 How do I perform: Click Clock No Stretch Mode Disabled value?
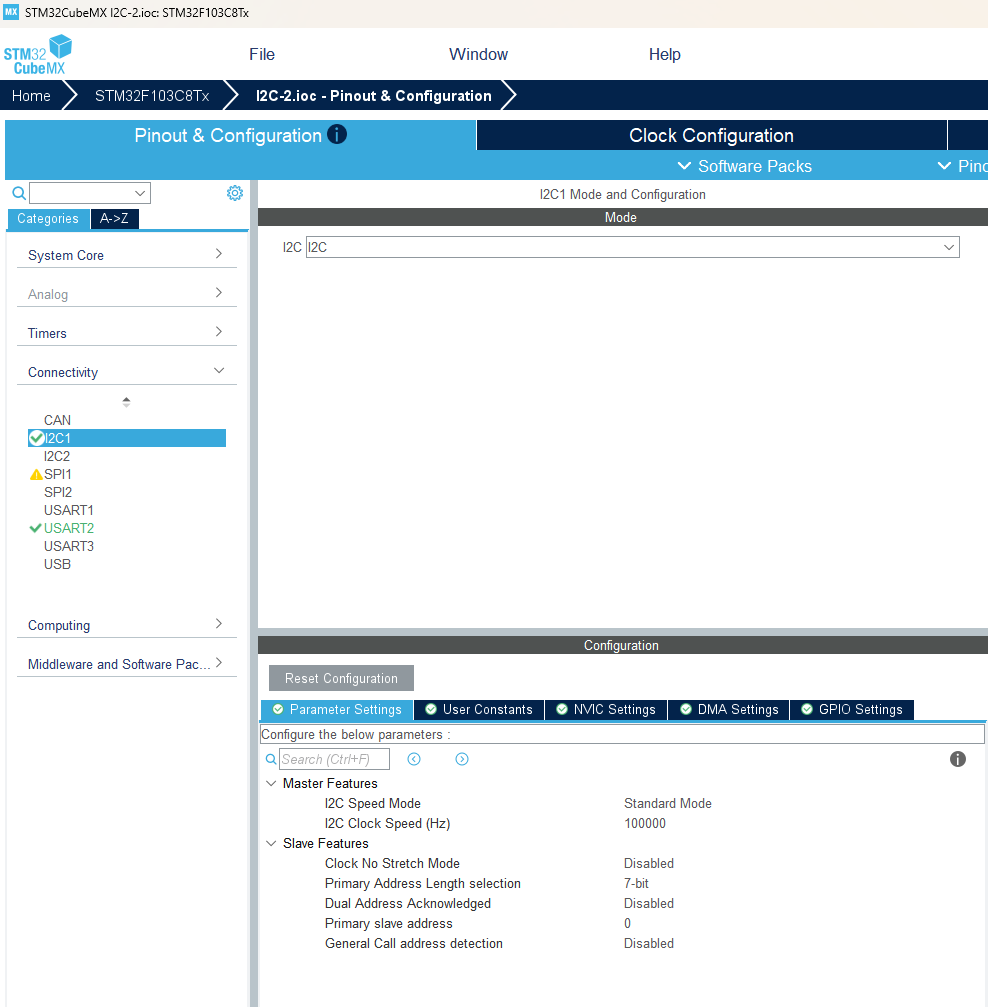tap(649, 863)
